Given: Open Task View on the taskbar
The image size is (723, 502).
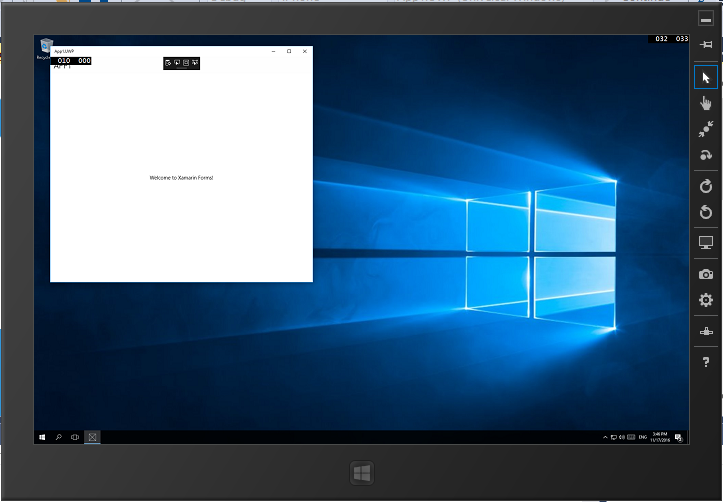Looking at the screenshot, I should click(x=75, y=437).
